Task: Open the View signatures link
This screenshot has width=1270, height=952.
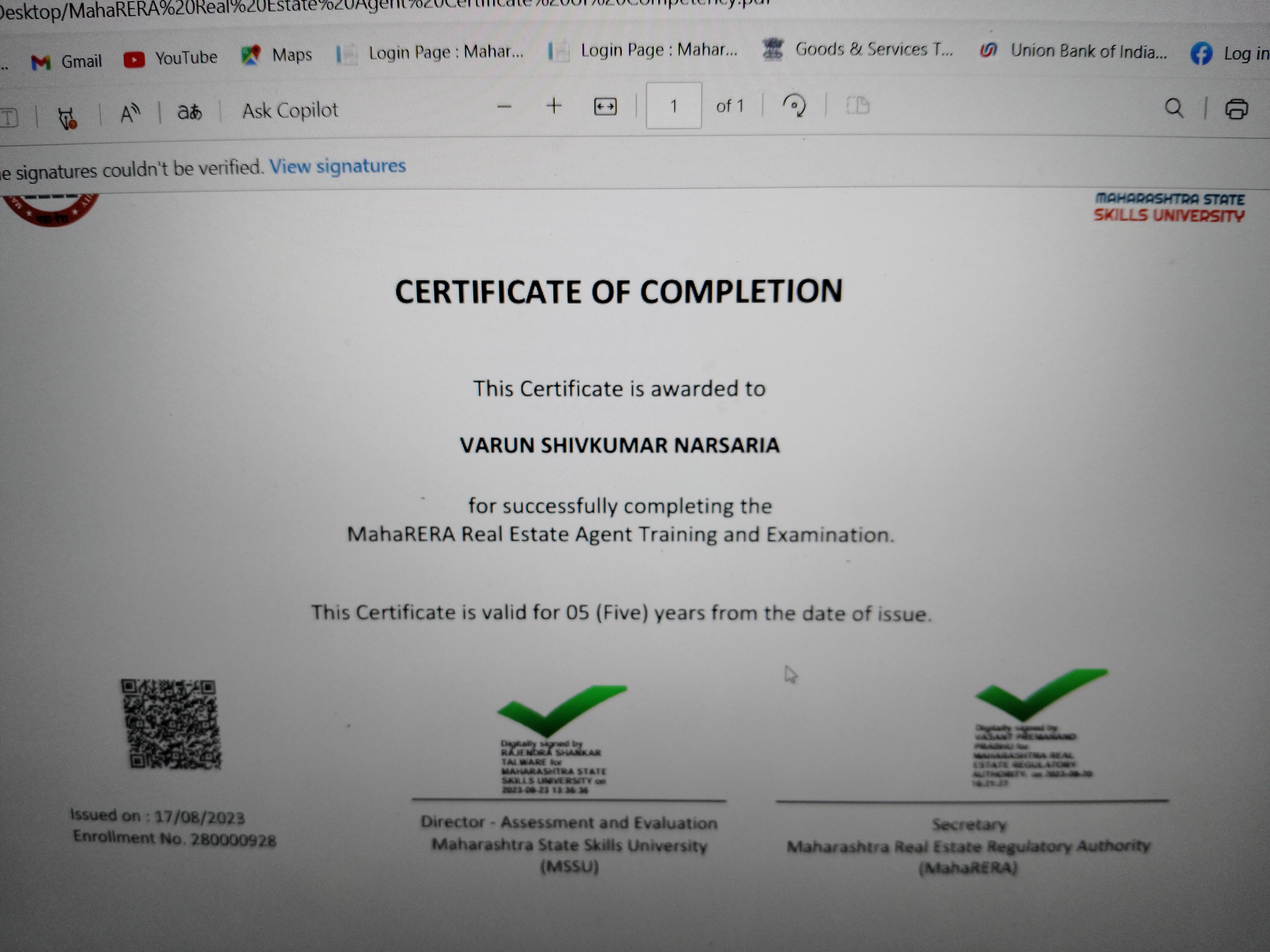Action: coord(338,166)
